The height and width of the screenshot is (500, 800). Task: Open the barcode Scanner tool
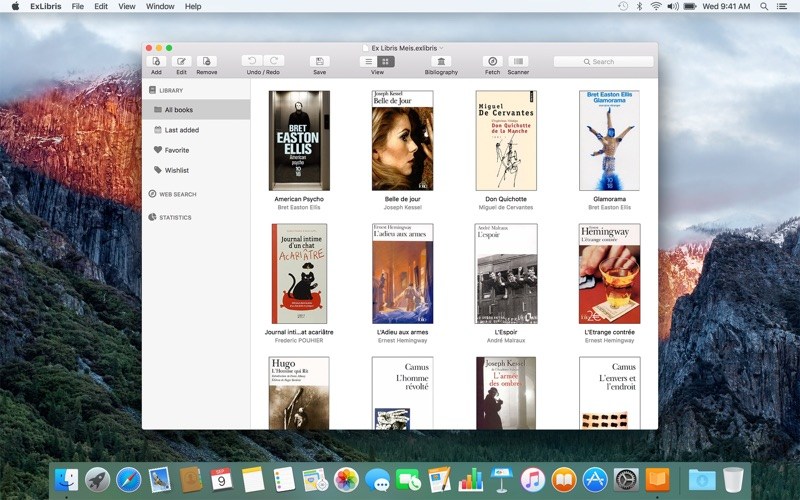(518, 61)
